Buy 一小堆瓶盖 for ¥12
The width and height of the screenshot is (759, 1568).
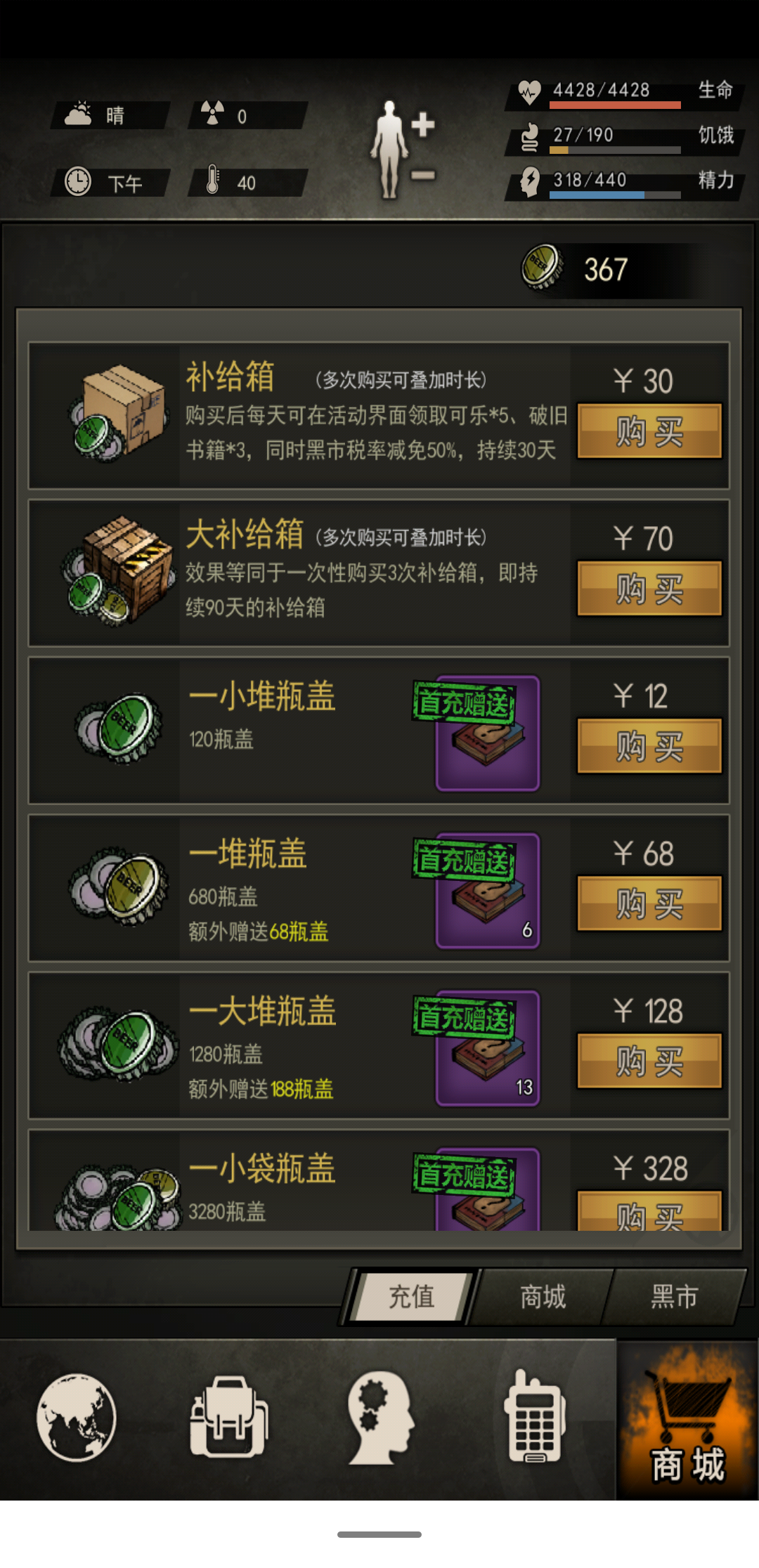coord(649,745)
